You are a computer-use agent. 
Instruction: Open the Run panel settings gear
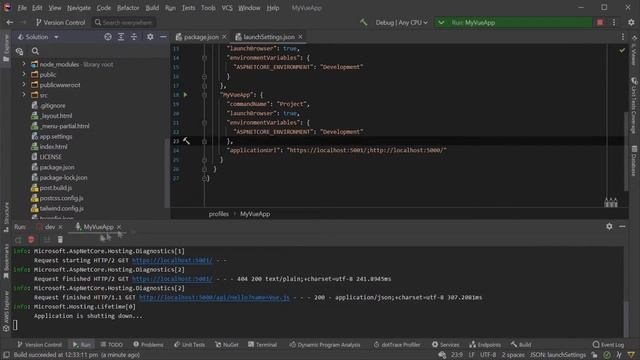[609, 226]
